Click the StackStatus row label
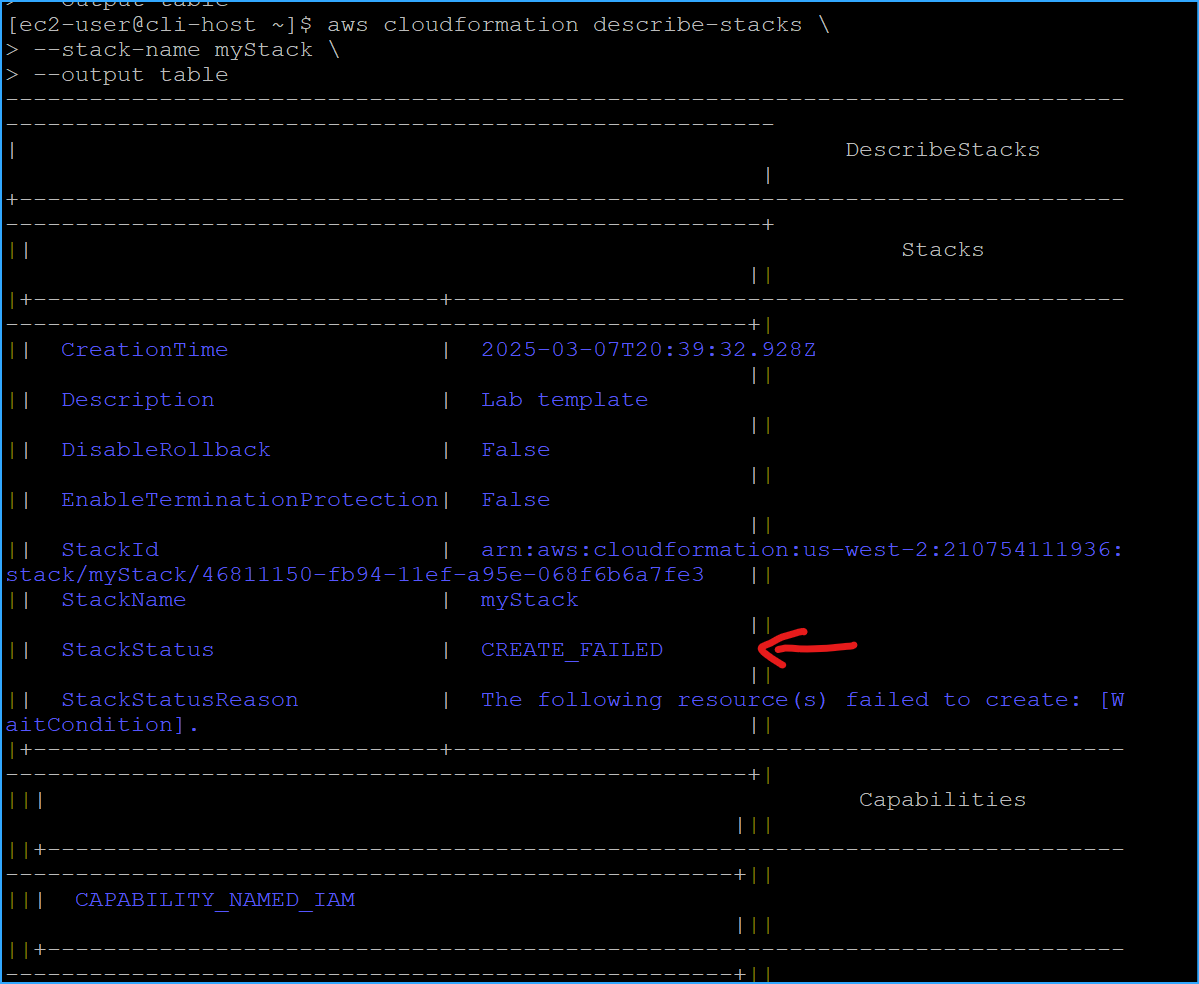The width and height of the screenshot is (1199, 984). (137, 649)
